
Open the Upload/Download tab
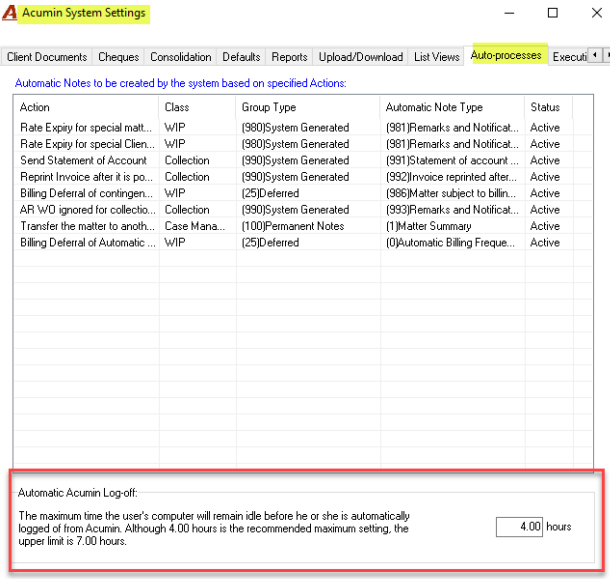click(361, 57)
